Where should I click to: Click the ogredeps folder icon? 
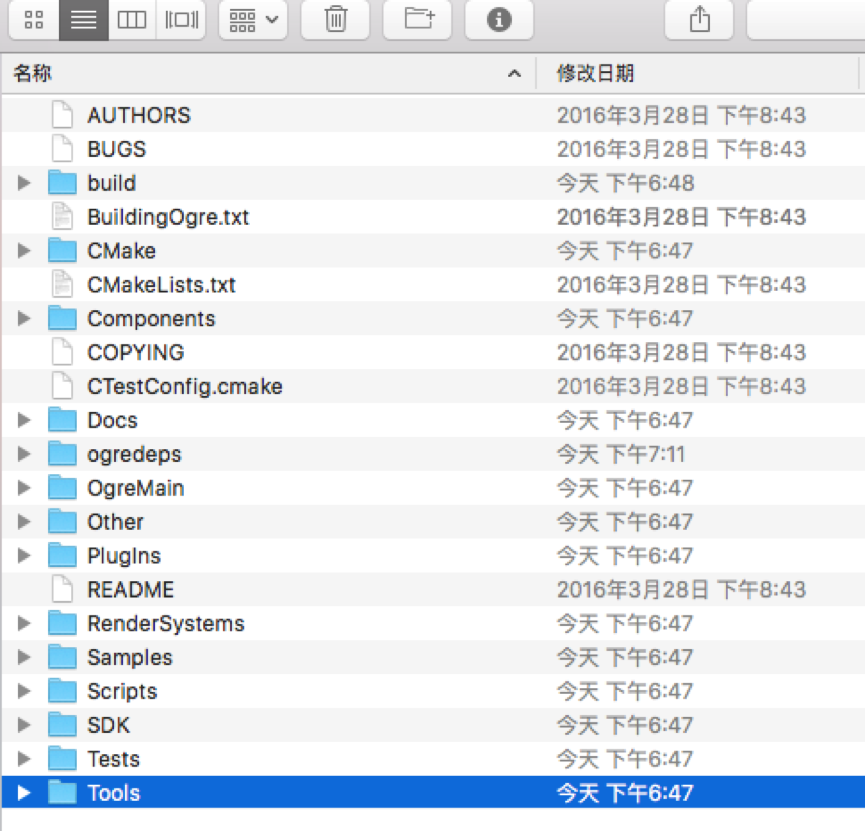(x=62, y=454)
